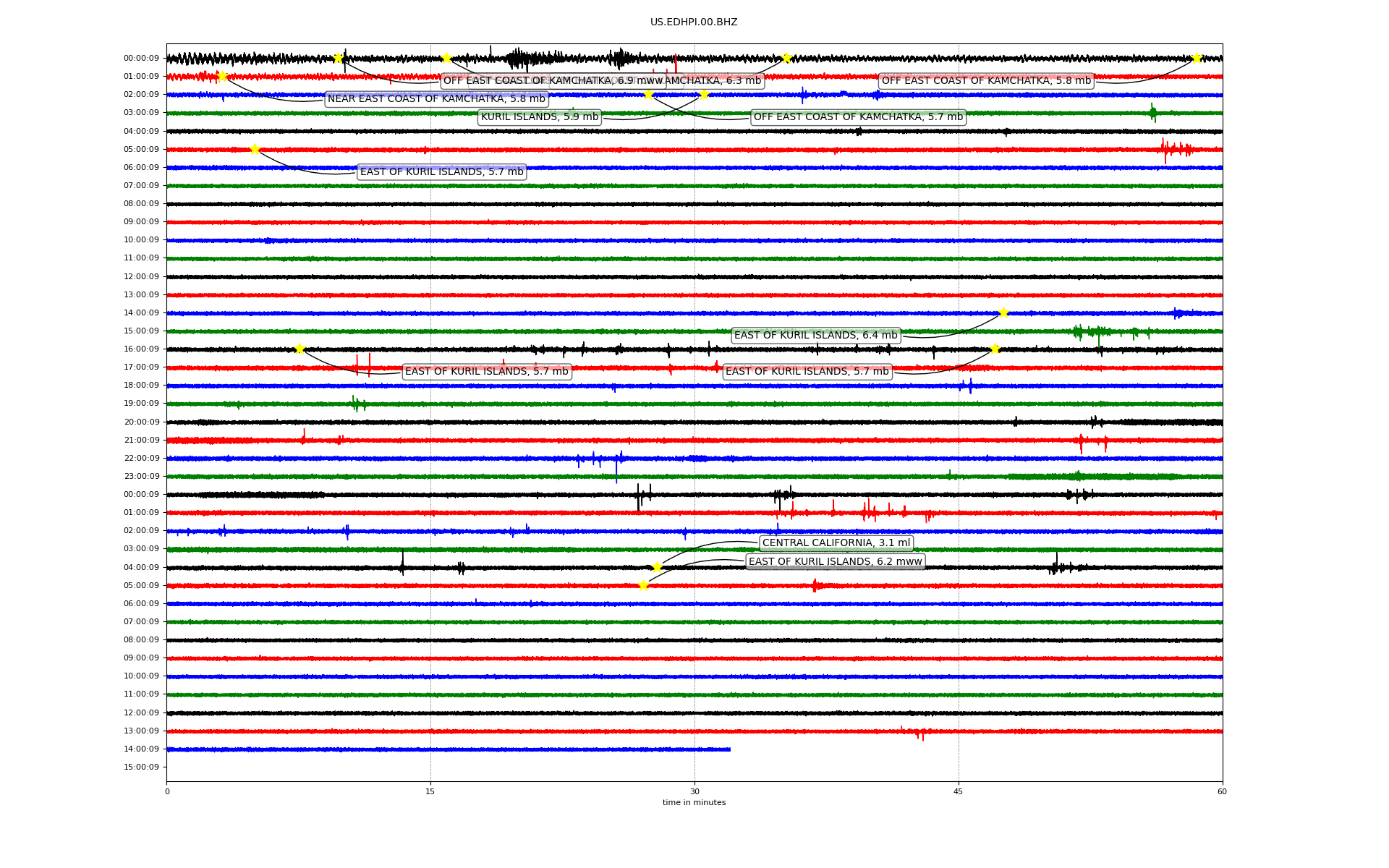
Task: Click the US.EDHPI.00.BHZ plot title
Action: click(694, 22)
